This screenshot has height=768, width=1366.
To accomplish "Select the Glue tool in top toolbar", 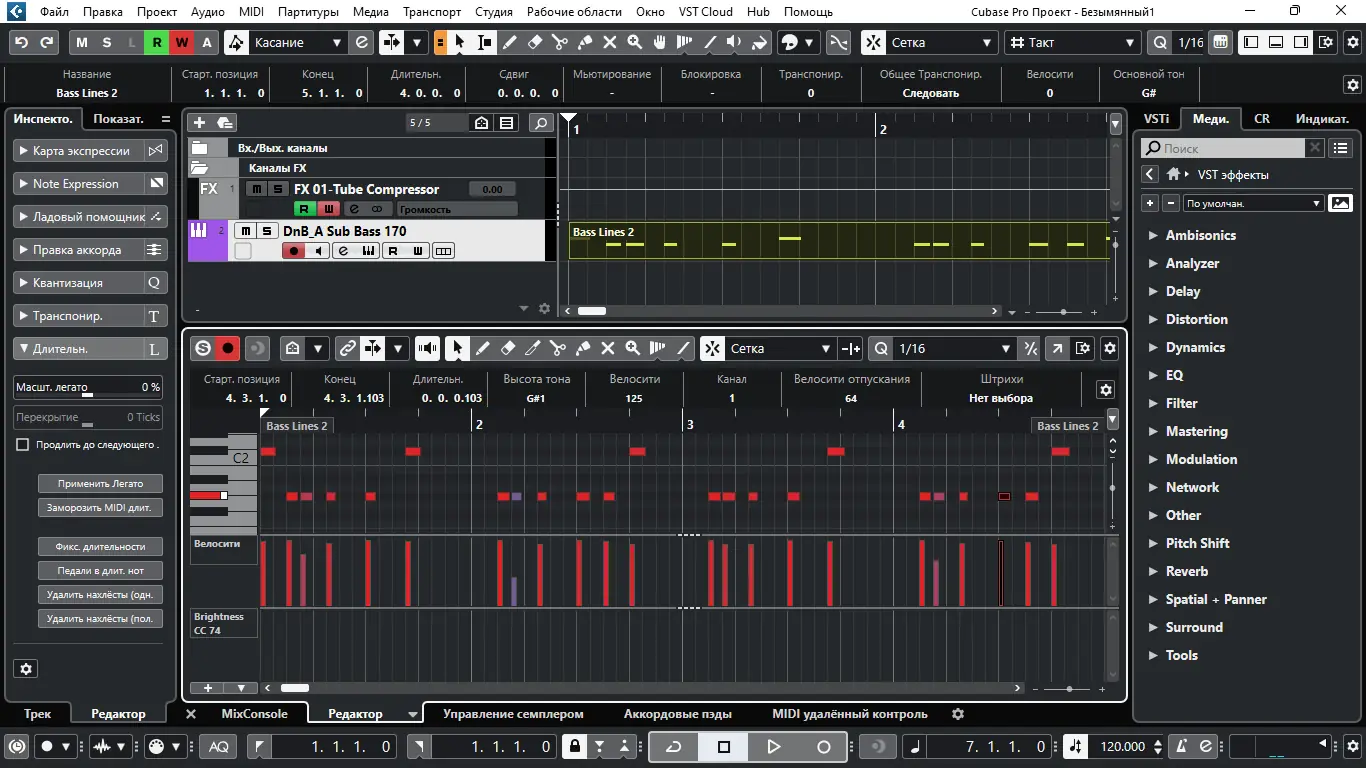I will click(x=584, y=43).
